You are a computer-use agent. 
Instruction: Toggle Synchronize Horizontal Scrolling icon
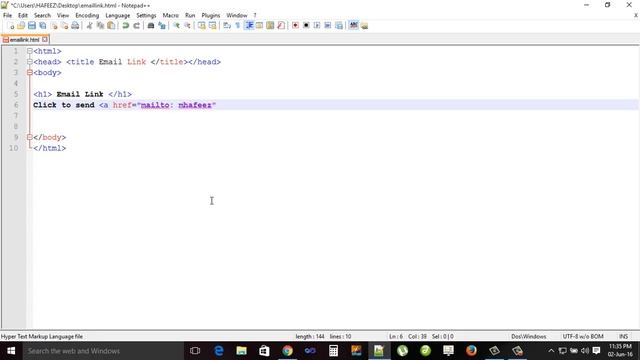[212, 26]
